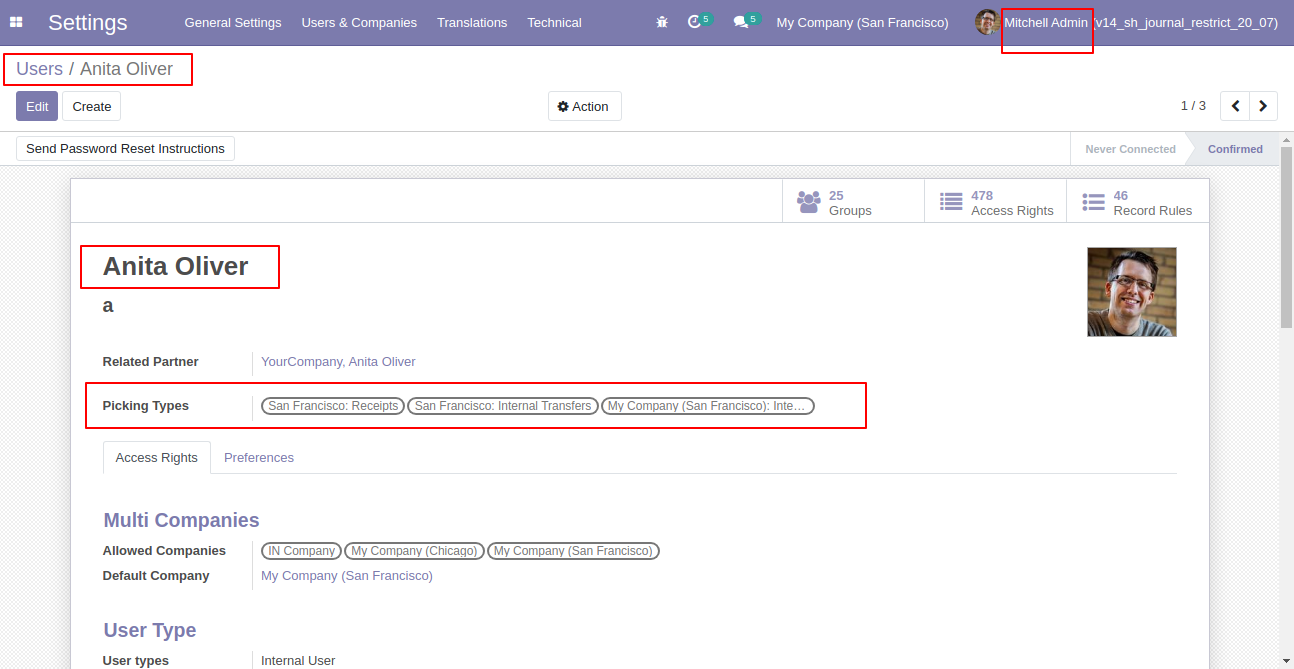Click the Groups people icon
Image resolution: width=1294 pixels, height=669 pixels.
[x=808, y=202]
